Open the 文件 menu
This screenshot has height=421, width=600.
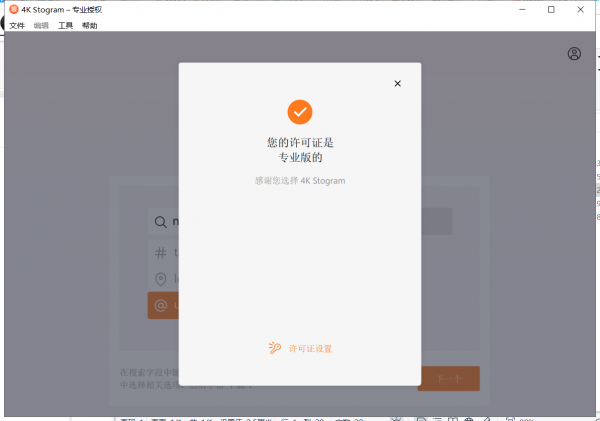click(17, 26)
